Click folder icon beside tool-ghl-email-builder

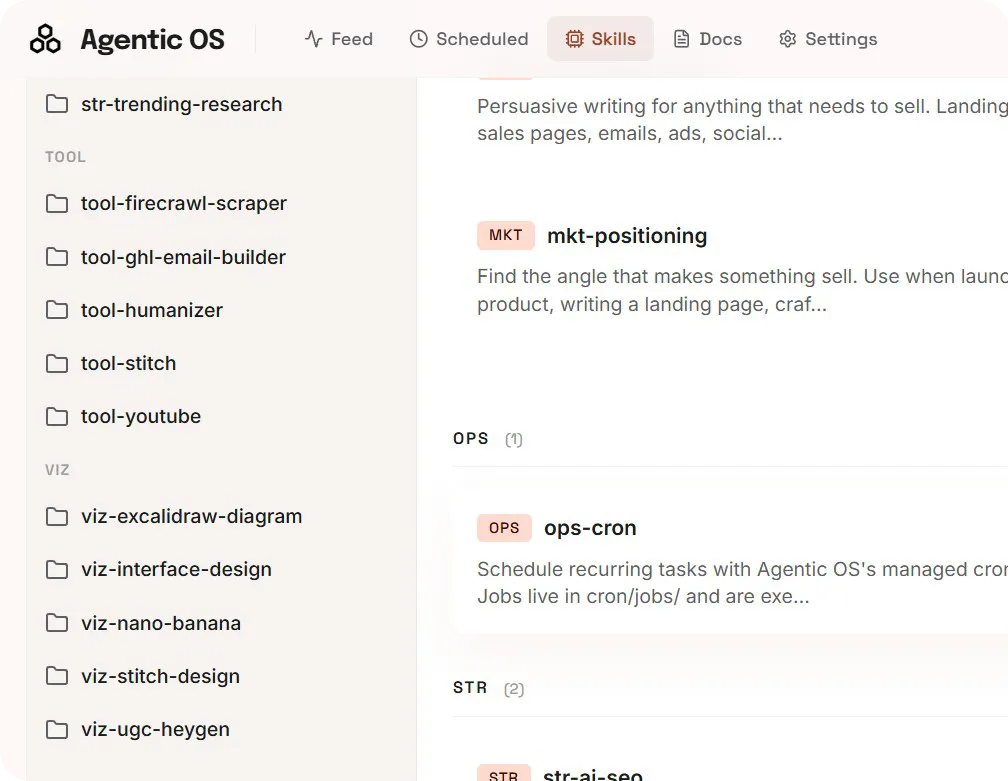point(57,257)
